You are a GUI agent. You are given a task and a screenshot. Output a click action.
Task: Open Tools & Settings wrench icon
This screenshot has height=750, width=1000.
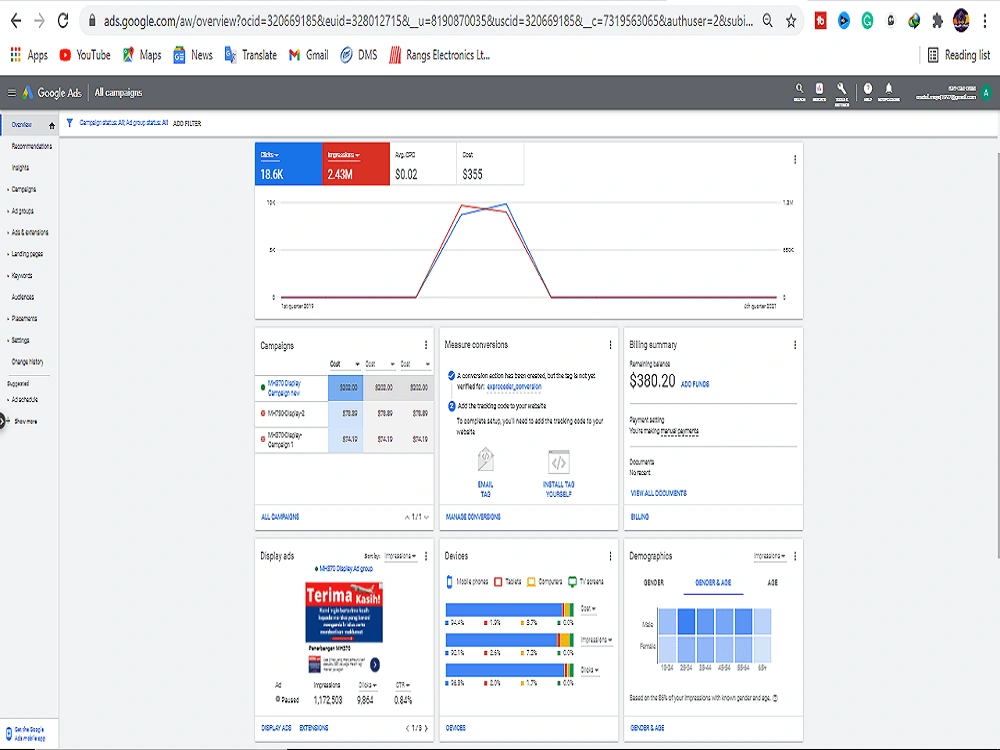pos(842,93)
